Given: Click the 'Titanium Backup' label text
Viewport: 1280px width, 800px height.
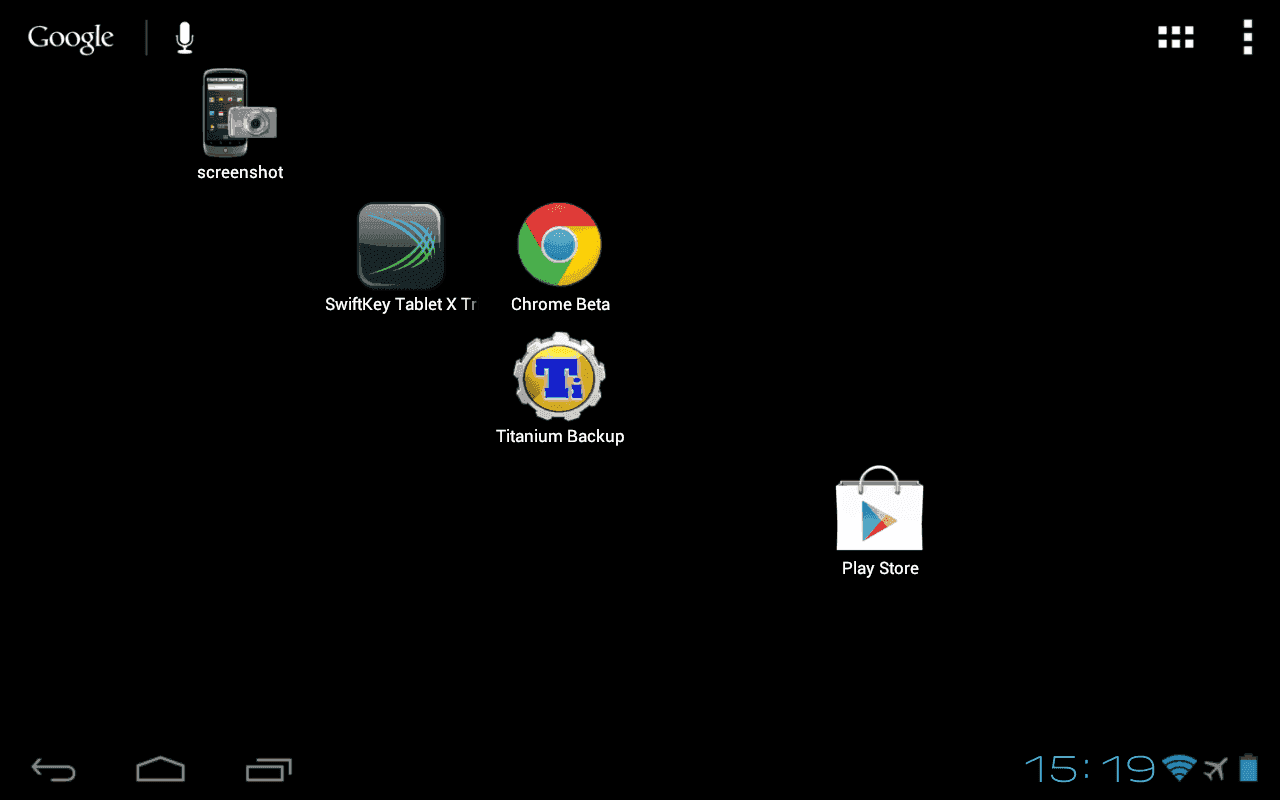Looking at the screenshot, I should tap(560, 436).
